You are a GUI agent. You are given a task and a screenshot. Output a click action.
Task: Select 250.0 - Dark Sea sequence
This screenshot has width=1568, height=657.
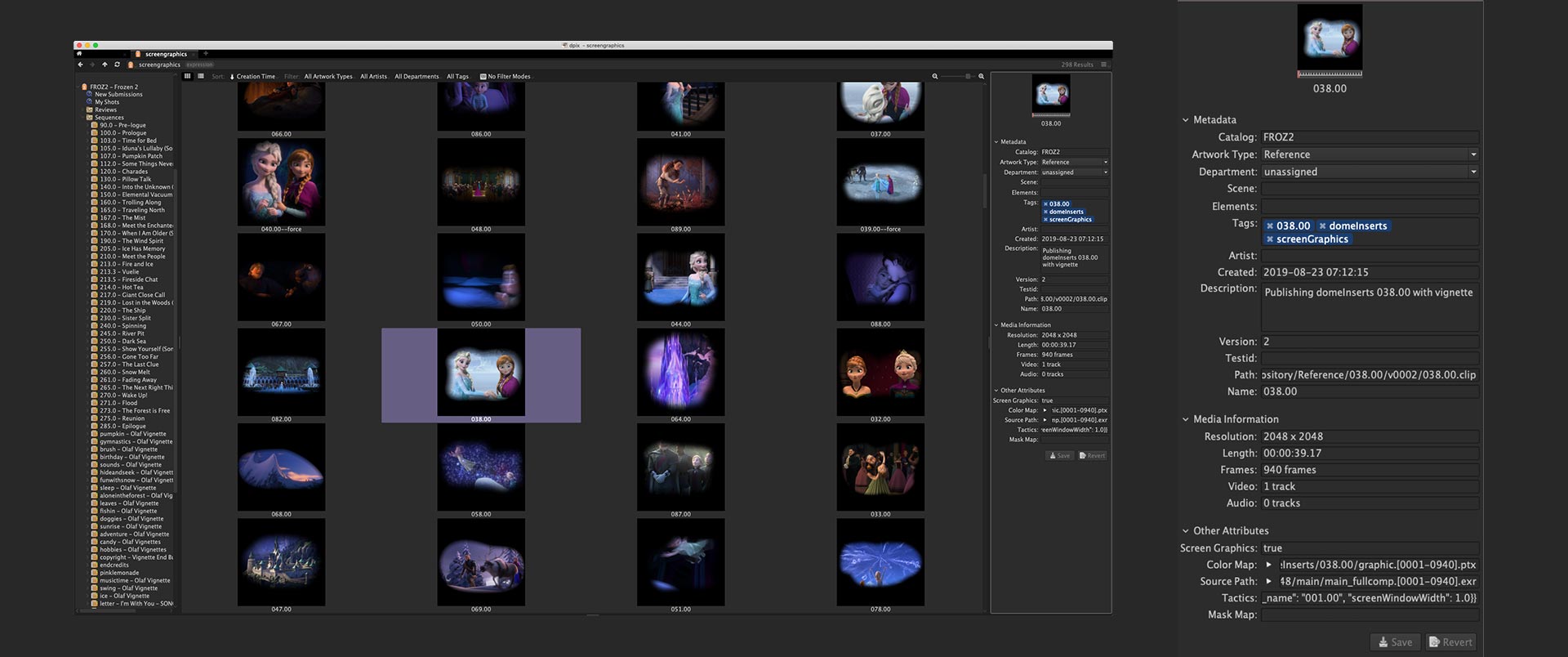click(122, 342)
